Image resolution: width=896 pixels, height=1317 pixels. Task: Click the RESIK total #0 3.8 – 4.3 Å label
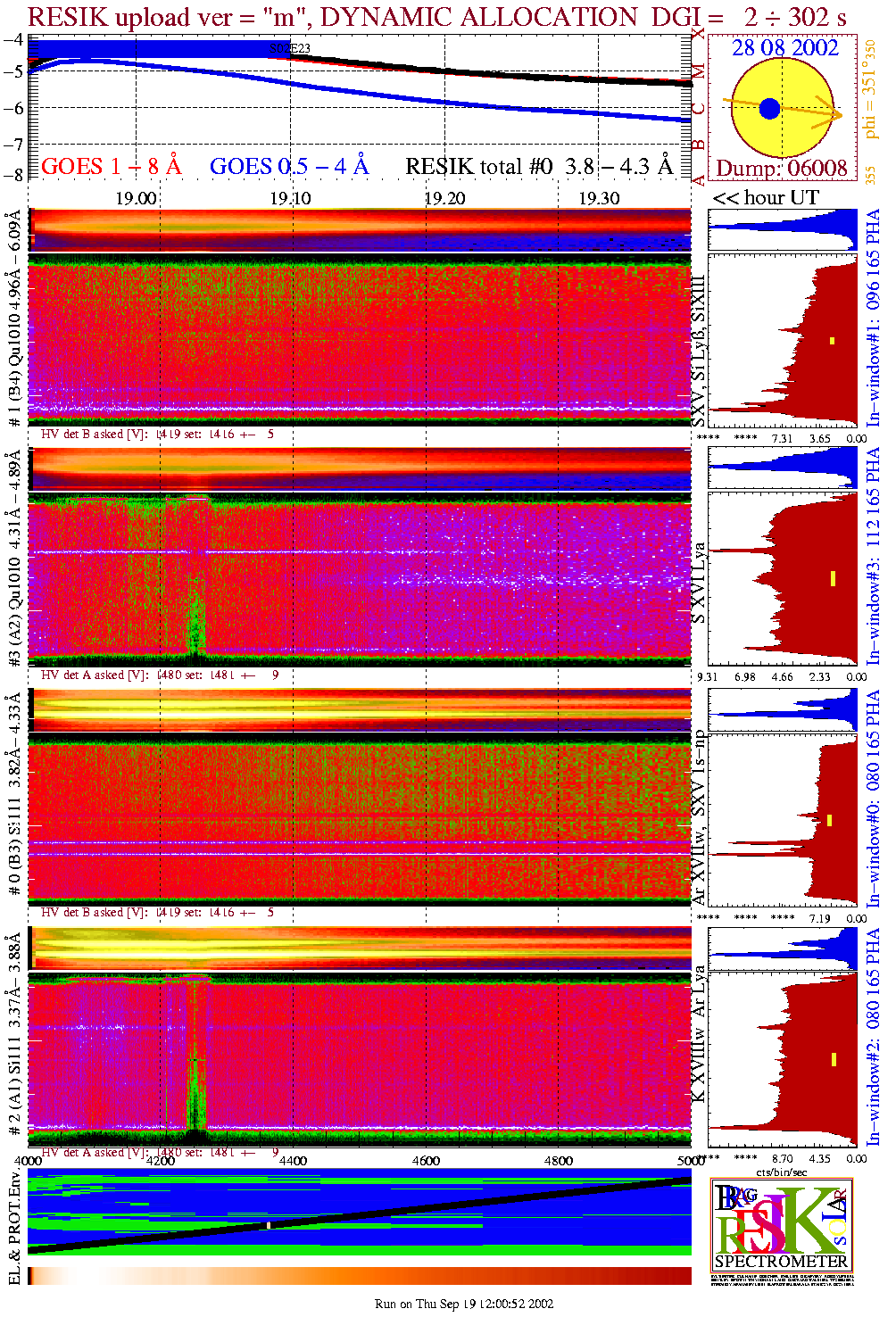click(539, 166)
